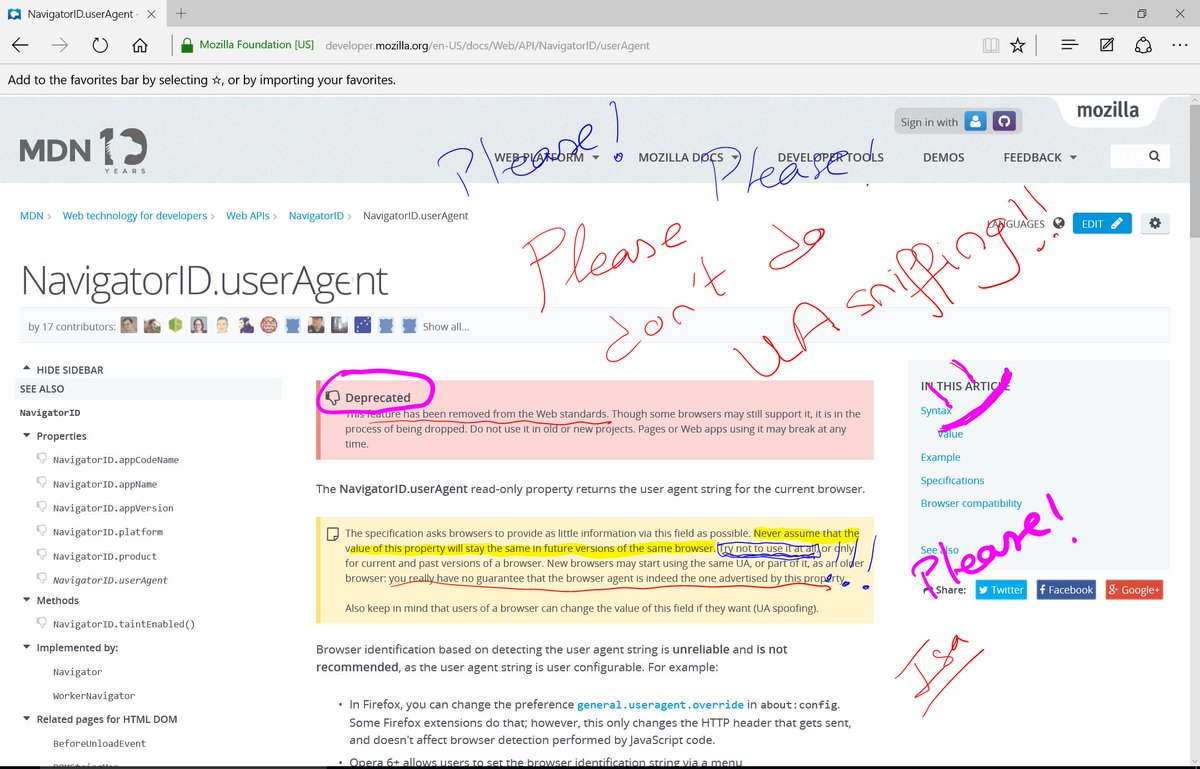1200x769 pixels.
Task: Click the EDIT button
Action: click(x=1102, y=224)
